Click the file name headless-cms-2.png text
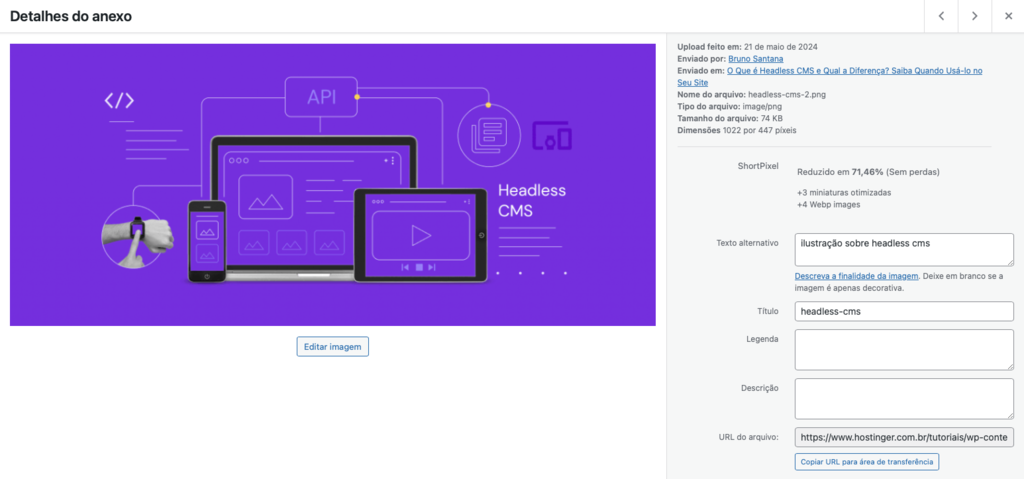Screen dimensions: 1024x479 pos(787,95)
